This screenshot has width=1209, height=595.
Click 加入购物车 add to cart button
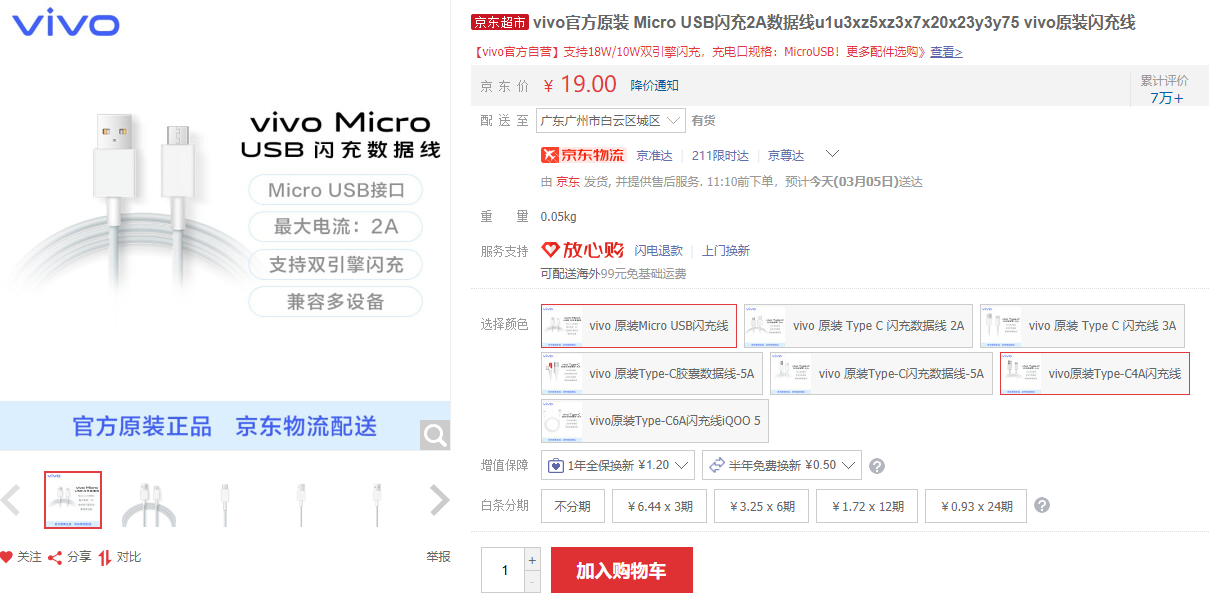pyautogui.click(x=621, y=570)
